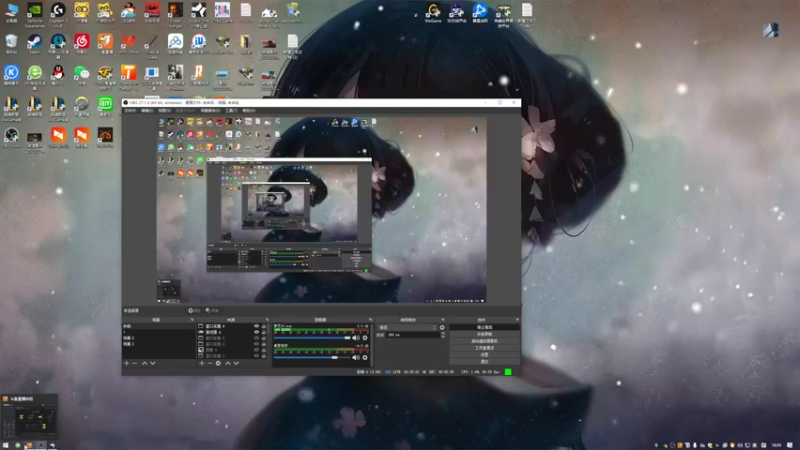Image resolution: width=800 pixels, height=450 pixels.
Task: Open 设置 settings in controls panel
Action: [484, 355]
